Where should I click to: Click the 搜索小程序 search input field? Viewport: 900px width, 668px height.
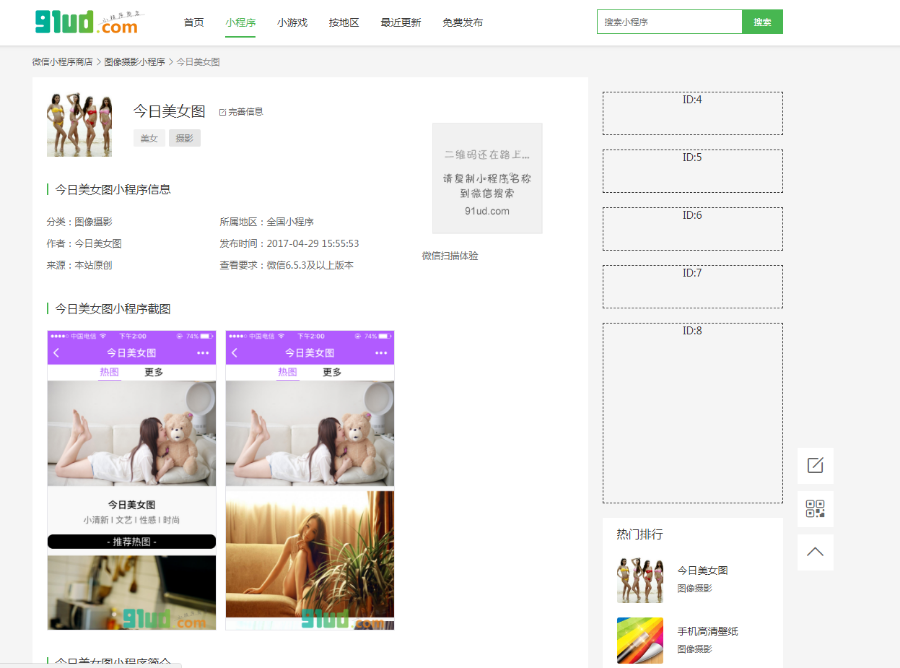coord(669,22)
